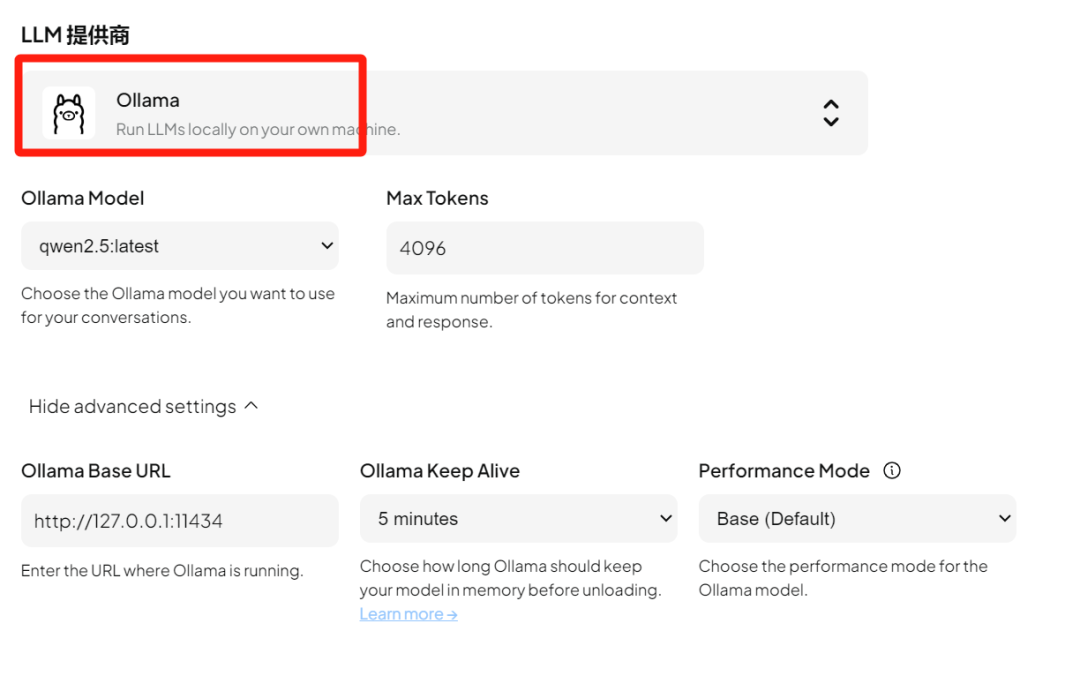Click 'Choose the performance mode' description text
1080x691 pixels.
tap(843, 578)
